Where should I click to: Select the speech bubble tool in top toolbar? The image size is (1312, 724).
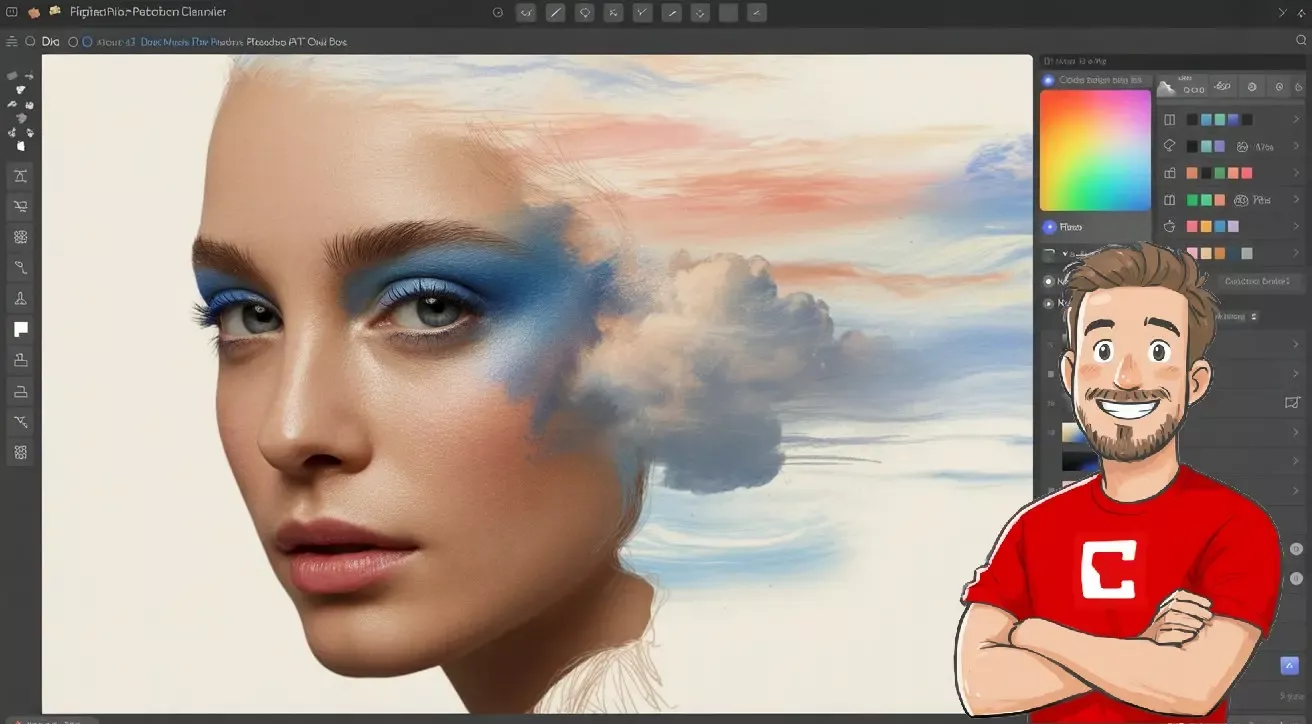coord(585,13)
